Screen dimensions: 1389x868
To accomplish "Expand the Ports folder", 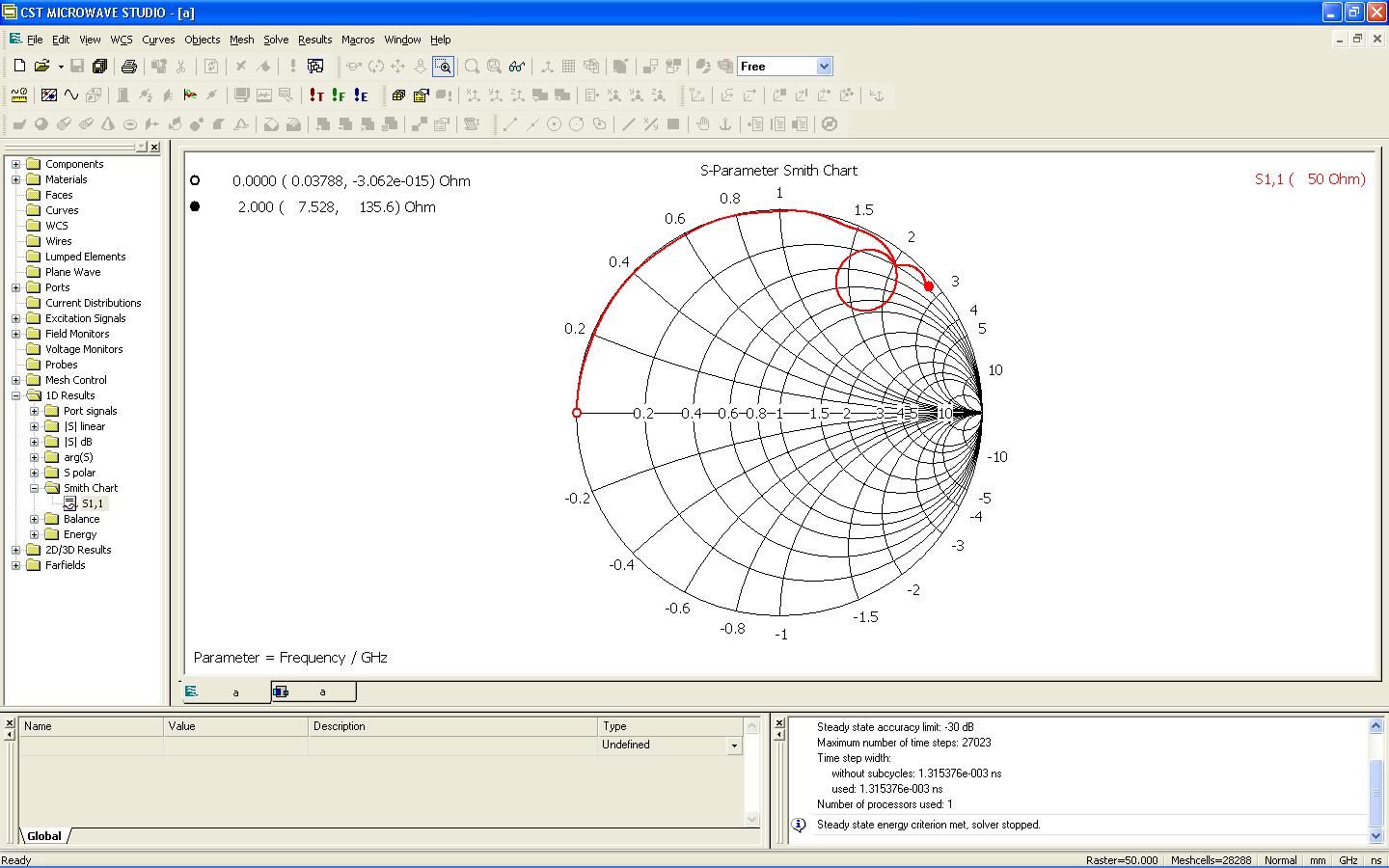I will [15, 287].
